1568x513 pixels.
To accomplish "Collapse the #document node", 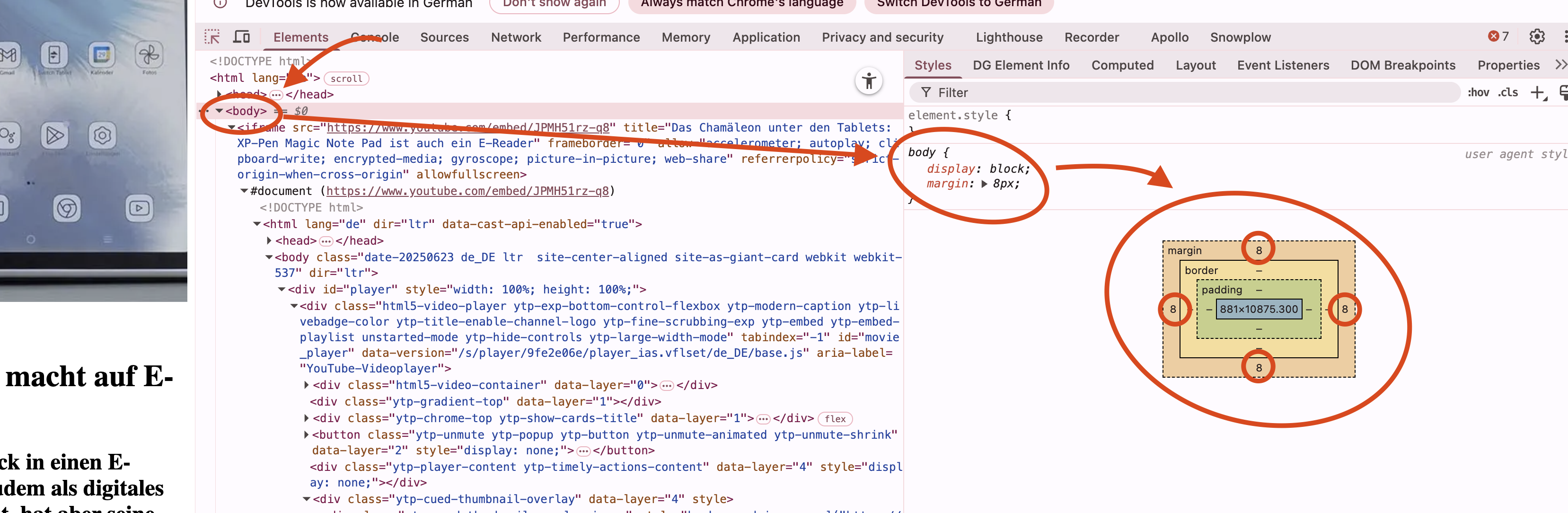I will coord(244,191).
